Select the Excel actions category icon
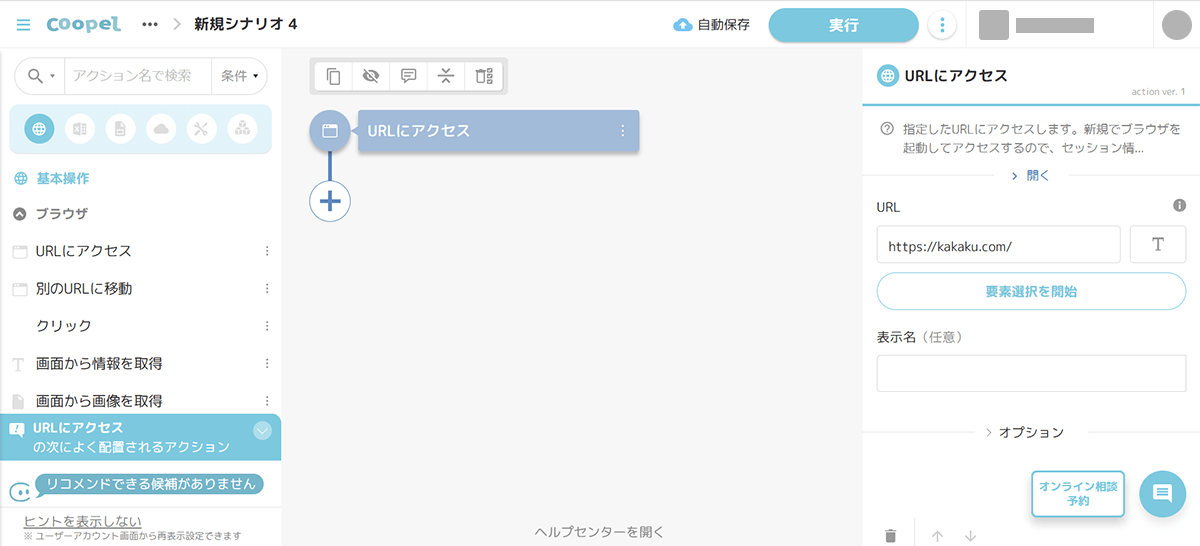 pos(80,129)
